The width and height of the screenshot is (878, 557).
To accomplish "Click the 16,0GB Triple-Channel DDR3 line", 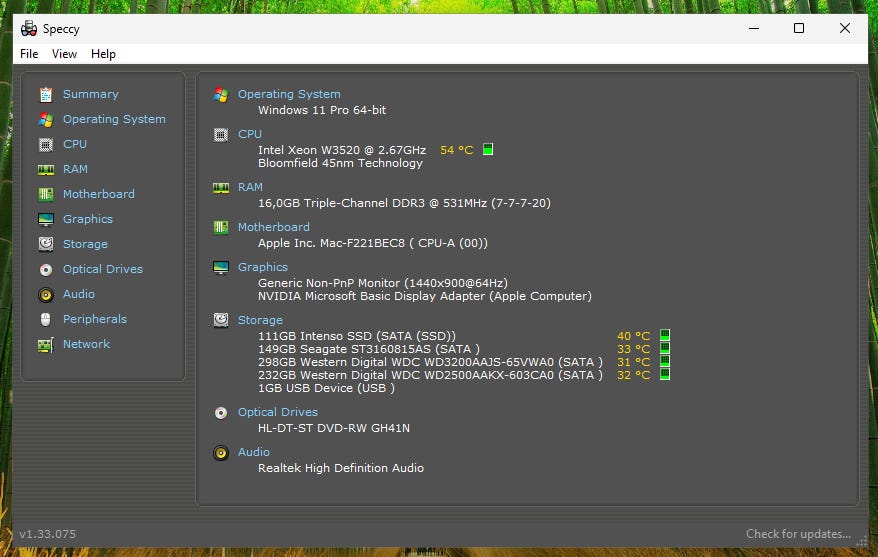I will tap(404, 203).
